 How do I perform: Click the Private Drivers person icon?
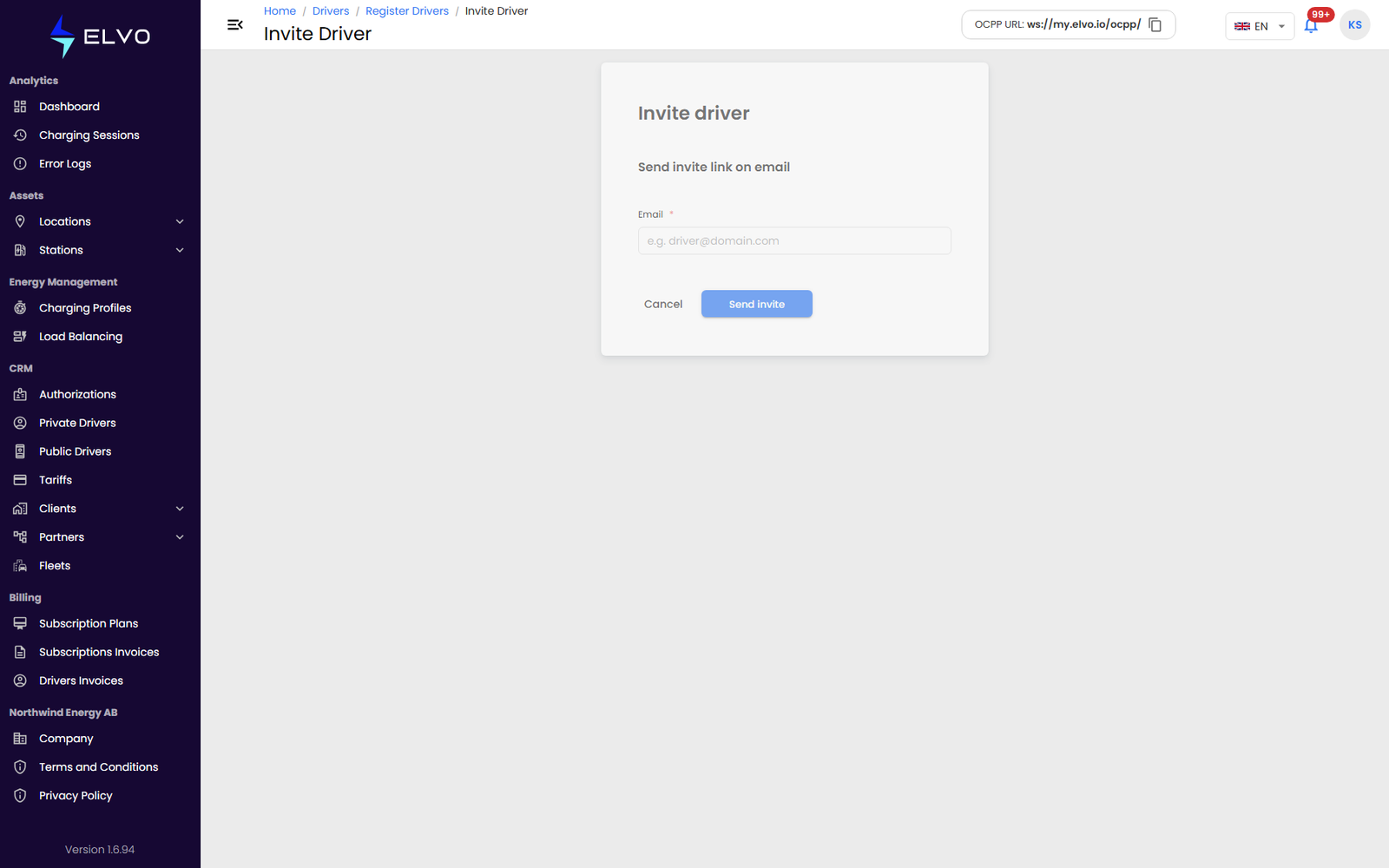tap(20, 423)
